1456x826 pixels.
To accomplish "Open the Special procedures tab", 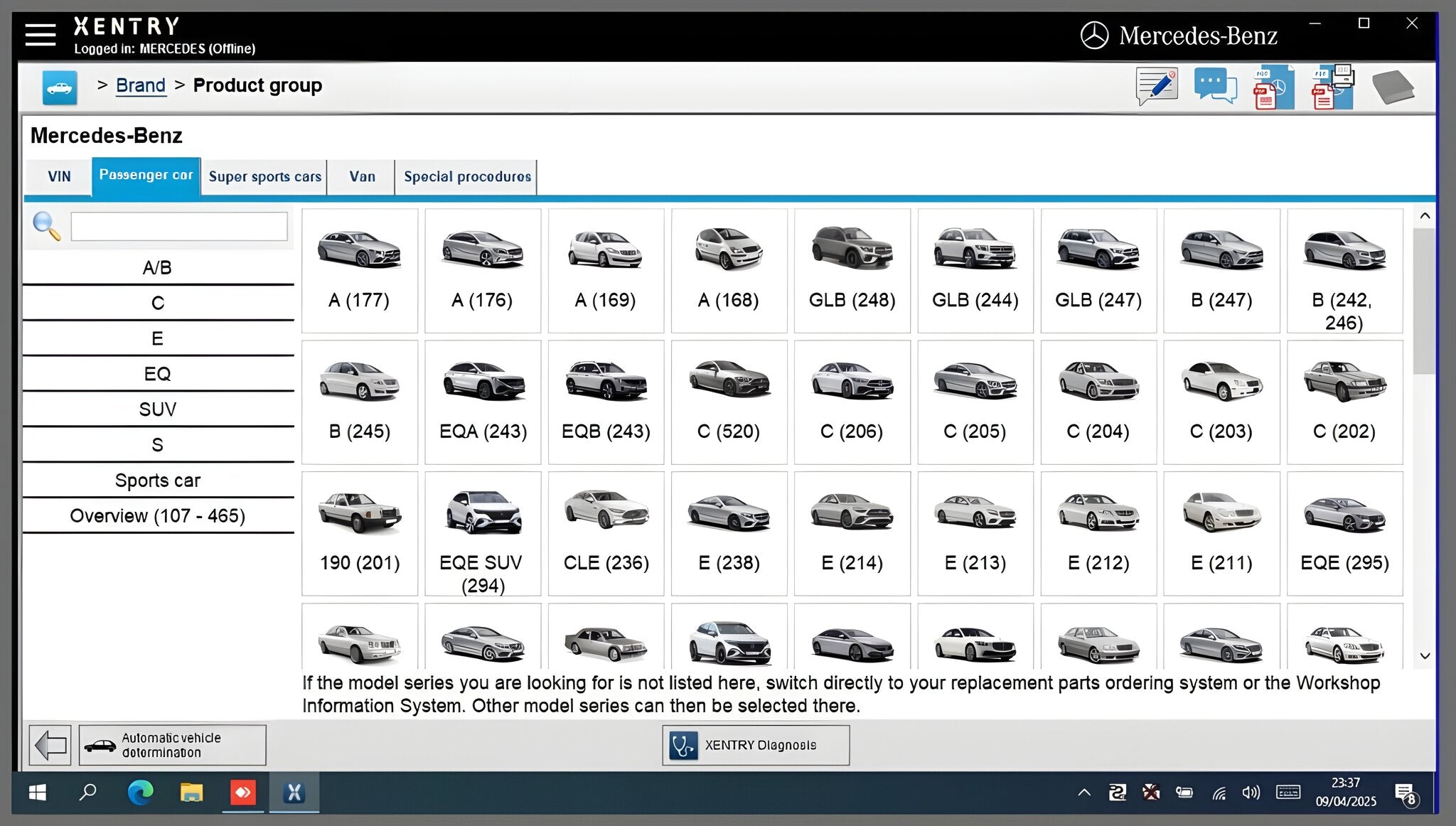I will (466, 176).
